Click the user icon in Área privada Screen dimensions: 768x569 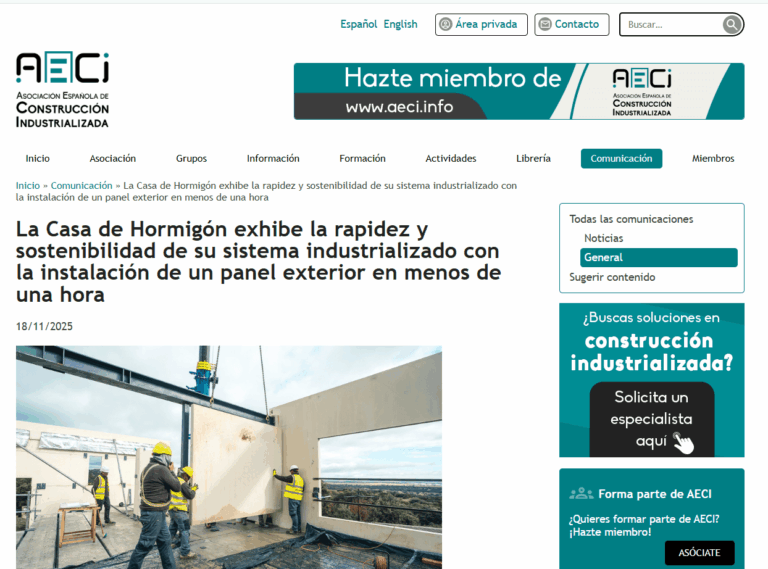[x=445, y=24]
